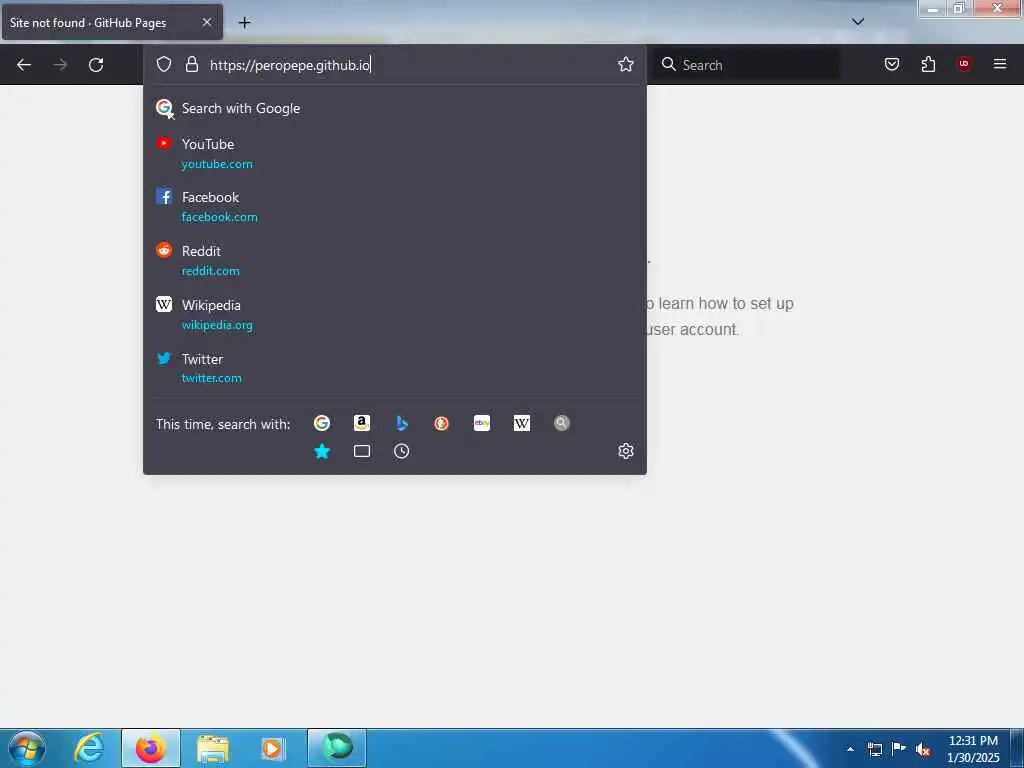This screenshot has height=768, width=1024.
Task: Expand the list all tabs chevron
Action: 857,22
